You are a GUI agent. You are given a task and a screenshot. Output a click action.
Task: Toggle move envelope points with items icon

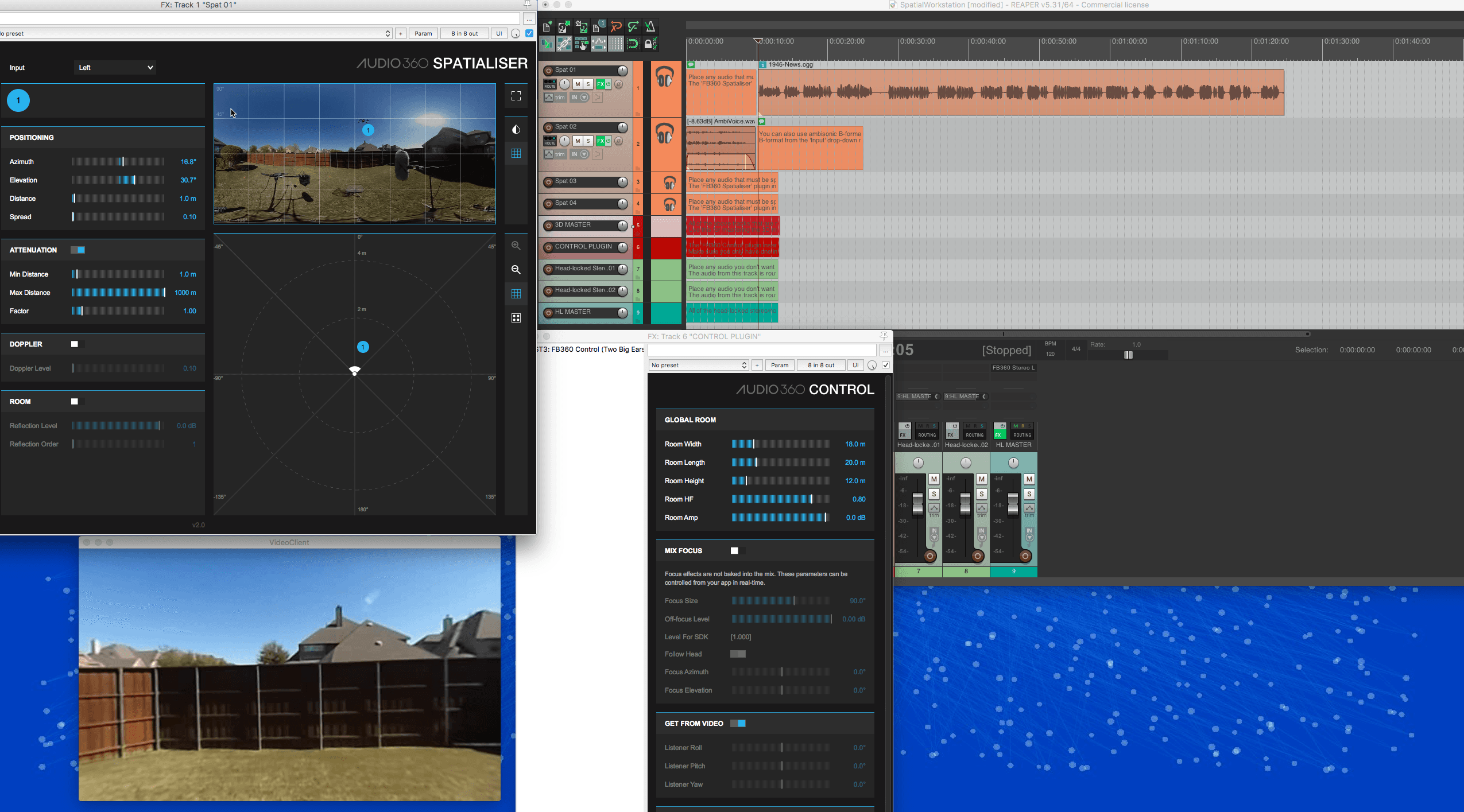(x=599, y=44)
